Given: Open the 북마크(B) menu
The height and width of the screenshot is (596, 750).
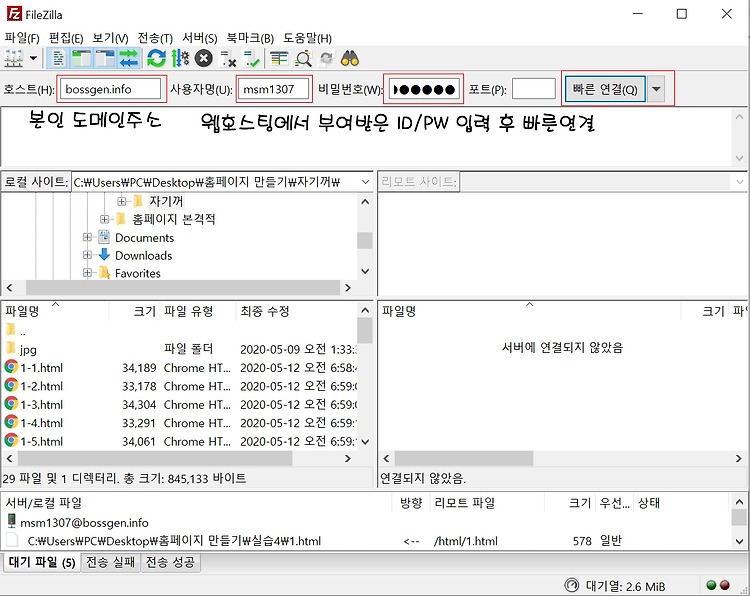Looking at the screenshot, I should [250, 37].
